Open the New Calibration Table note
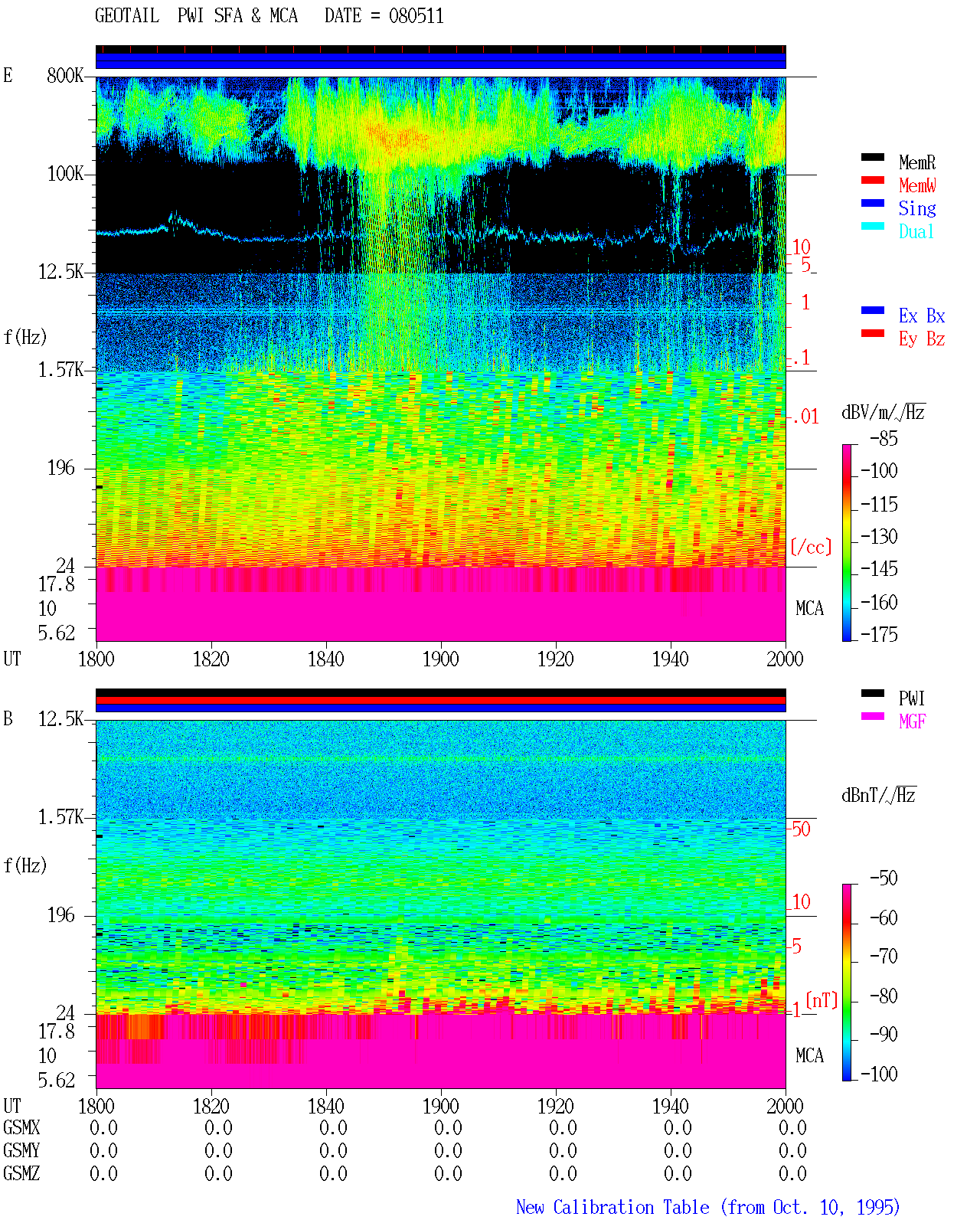The height and width of the screenshot is (1220, 980). point(708,1208)
